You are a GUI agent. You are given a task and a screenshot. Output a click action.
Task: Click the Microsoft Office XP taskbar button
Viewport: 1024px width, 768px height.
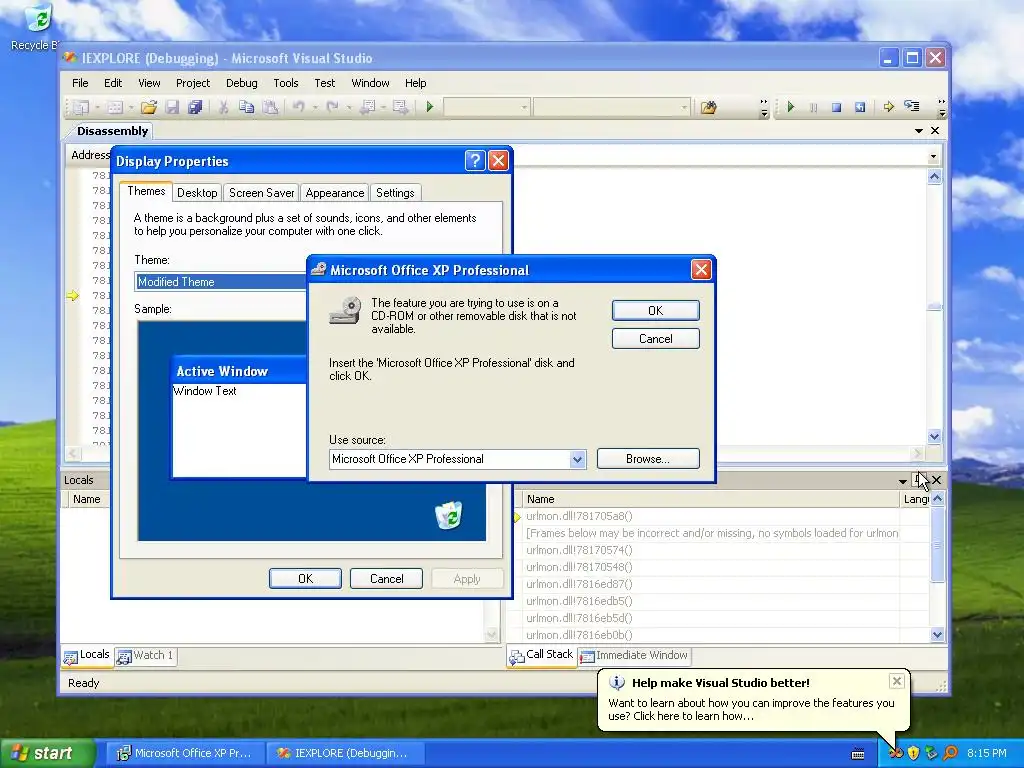click(x=185, y=753)
